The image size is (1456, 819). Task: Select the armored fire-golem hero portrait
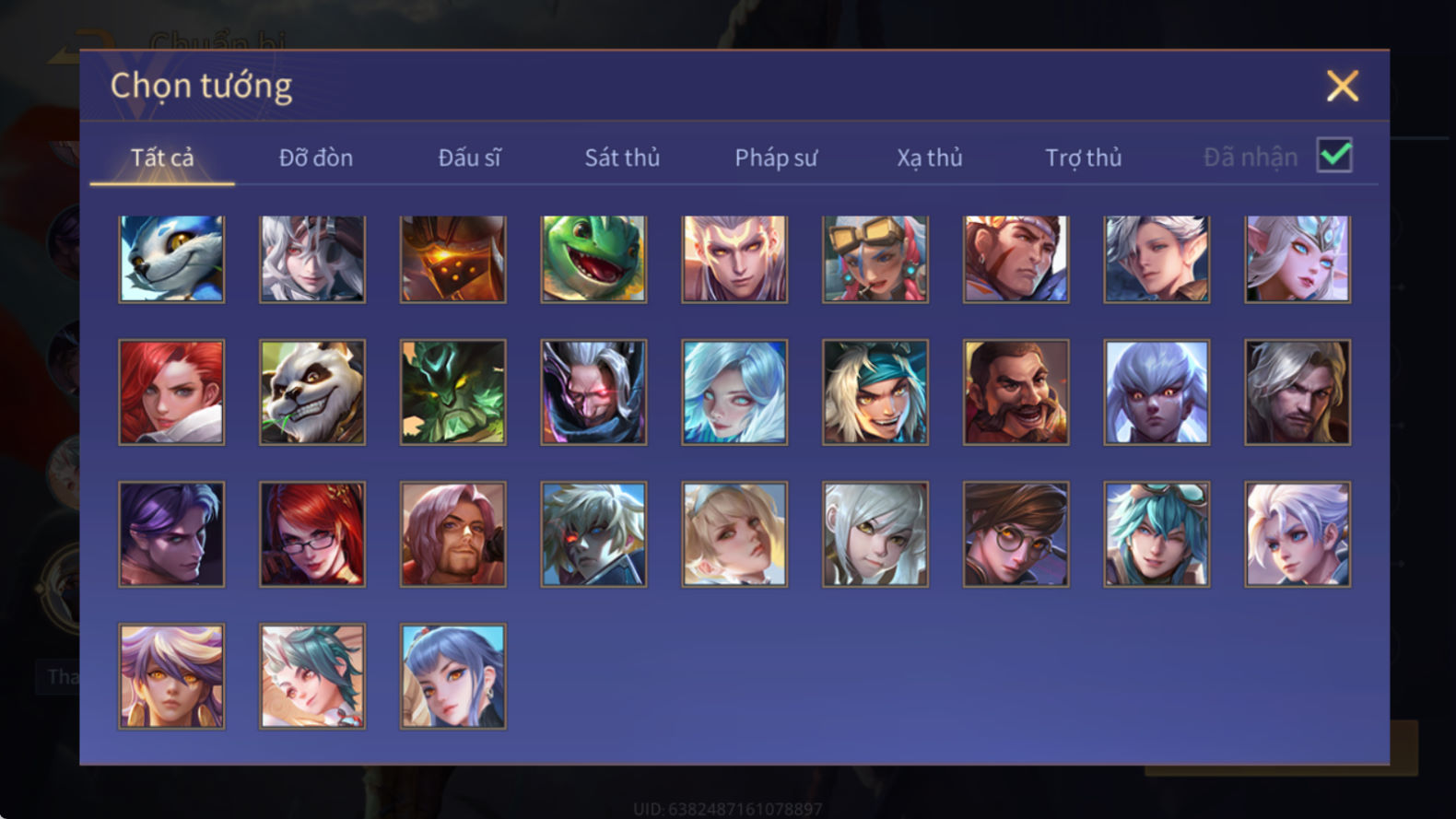[x=452, y=259]
